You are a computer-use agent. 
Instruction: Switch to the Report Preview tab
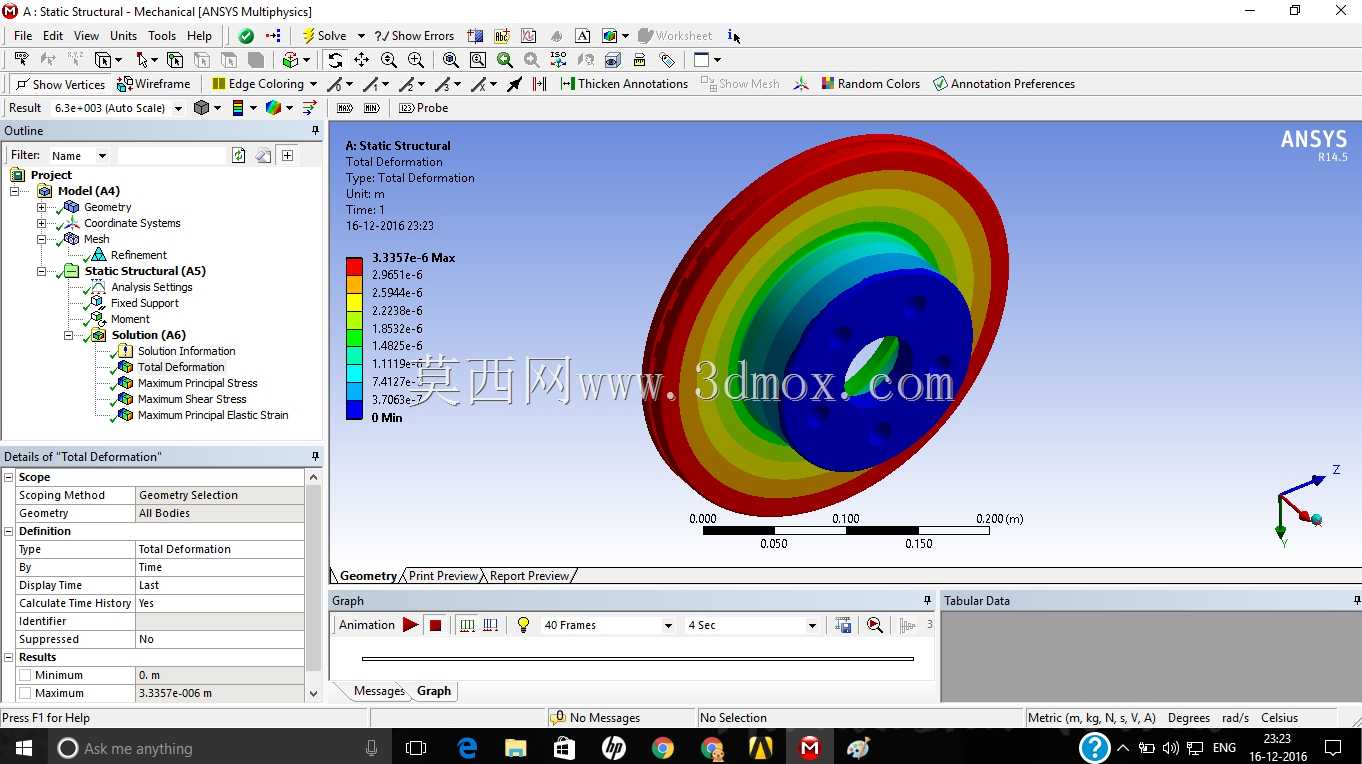tap(529, 576)
